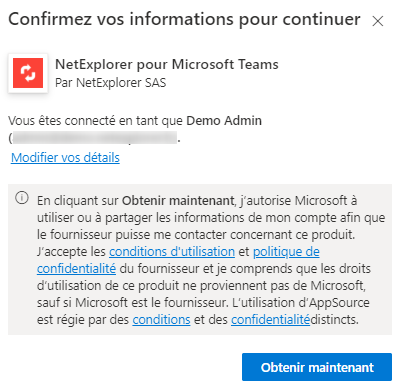Click the Par NetExplorer SAS publisher text
This screenshot has width=405, height=390.
click(110, 83)
